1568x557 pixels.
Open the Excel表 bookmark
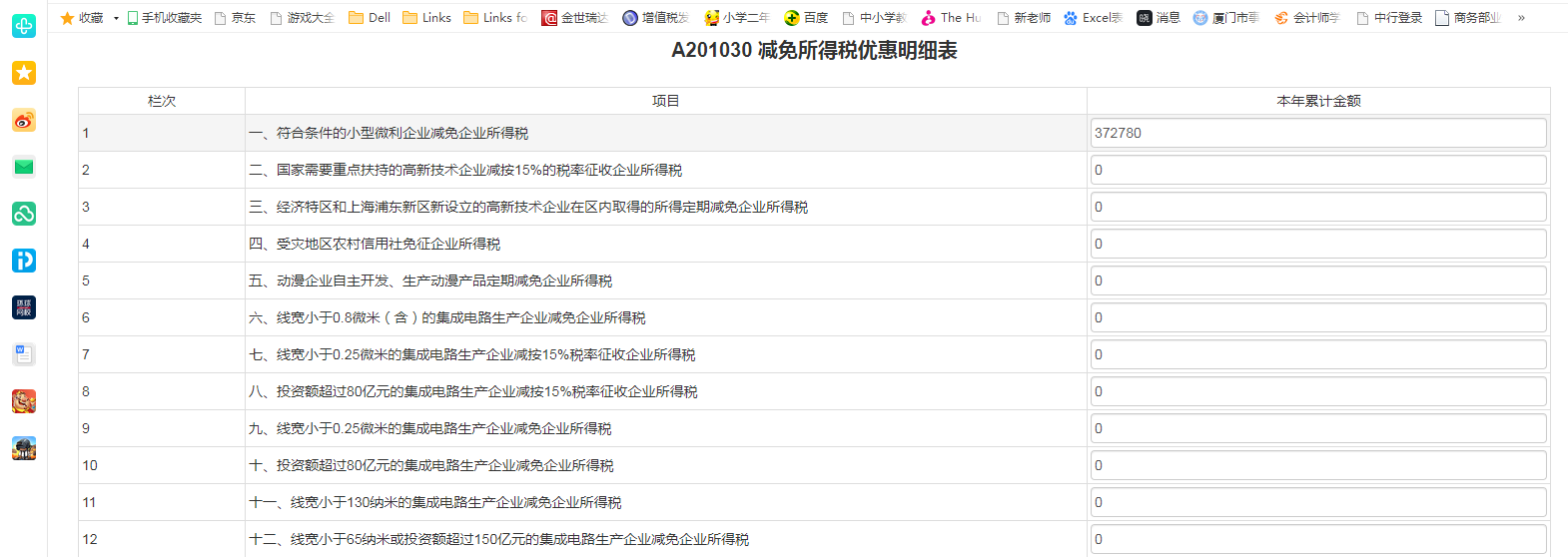1094,18
